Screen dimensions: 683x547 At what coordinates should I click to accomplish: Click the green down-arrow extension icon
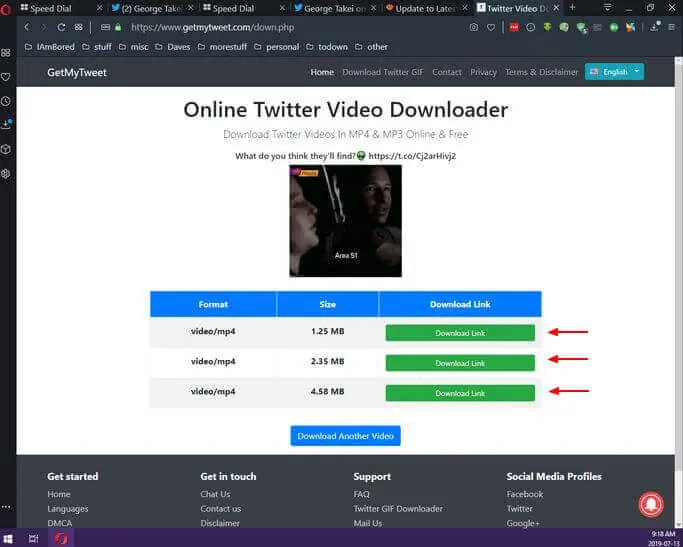(548, 27)
